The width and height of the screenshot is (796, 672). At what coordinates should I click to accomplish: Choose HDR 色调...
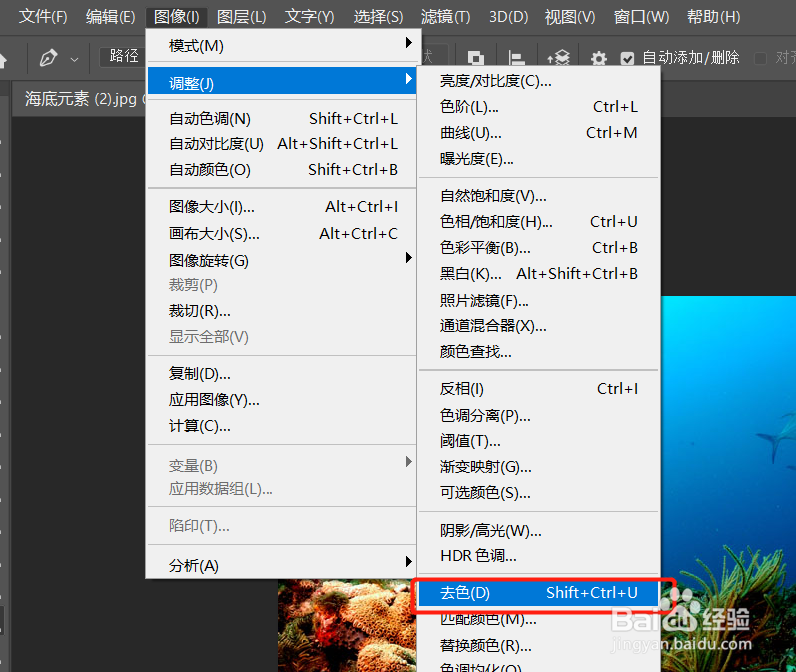coord(539,556)
